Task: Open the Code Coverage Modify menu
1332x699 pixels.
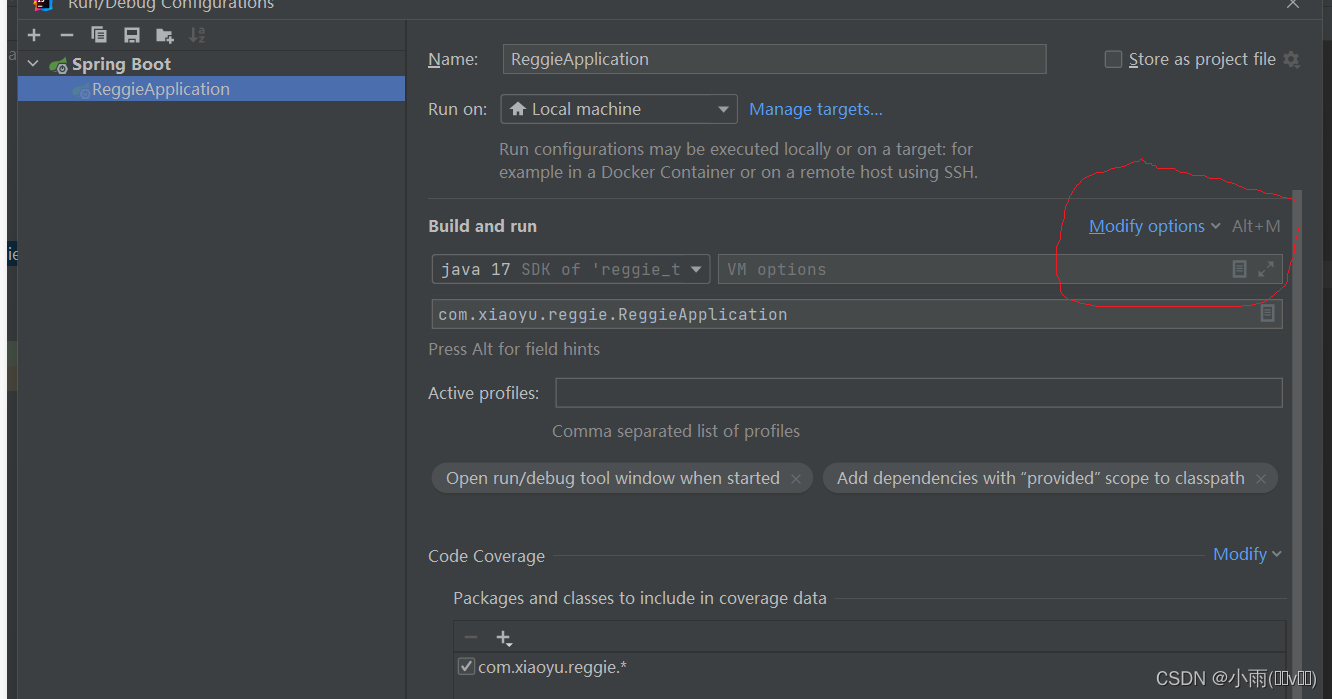Action: point(1246,554)
